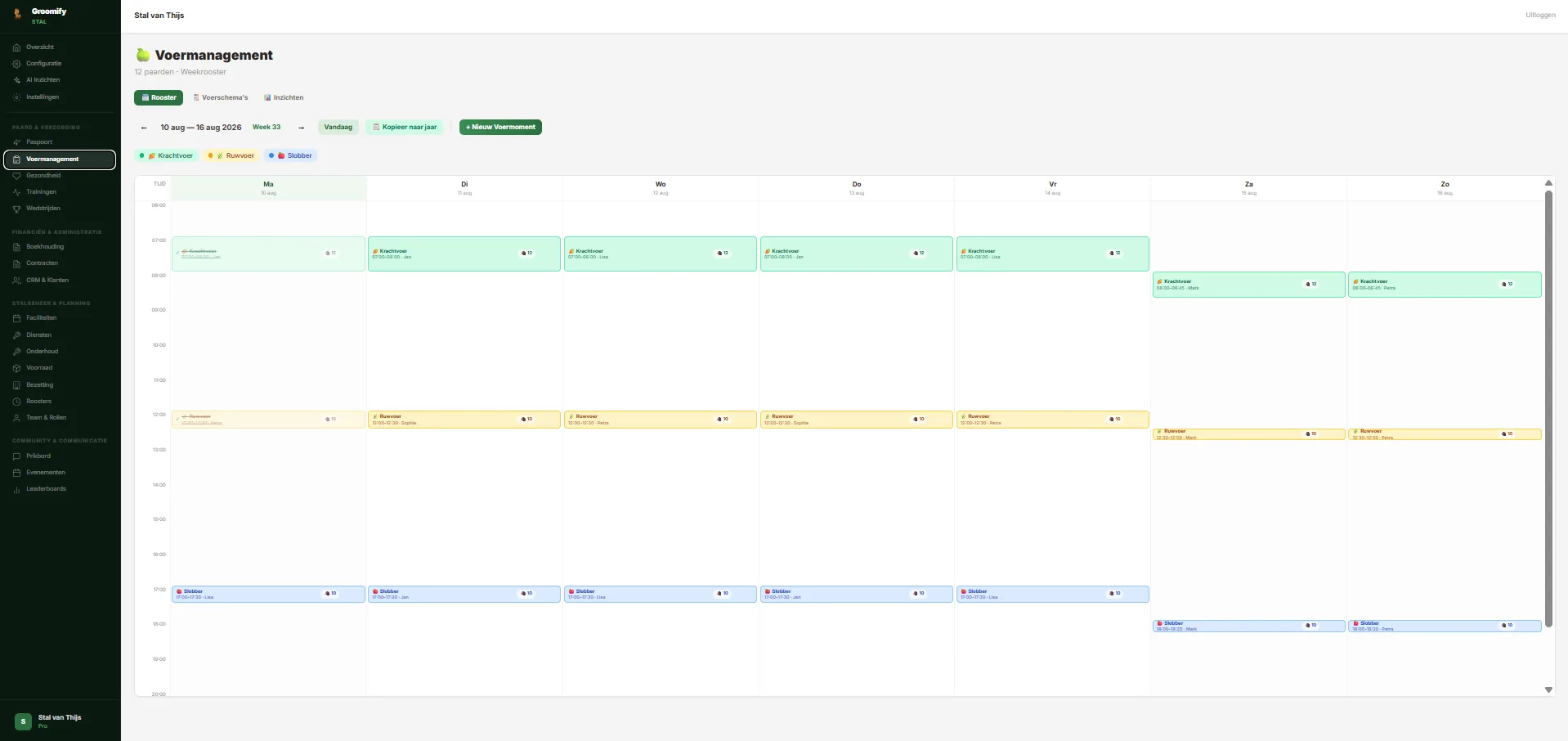The height and width of the screenshot is (741, 1568).
Task: Open Stal van Thijs profile at sidebar bottom
Action: (x=60, y=721)
